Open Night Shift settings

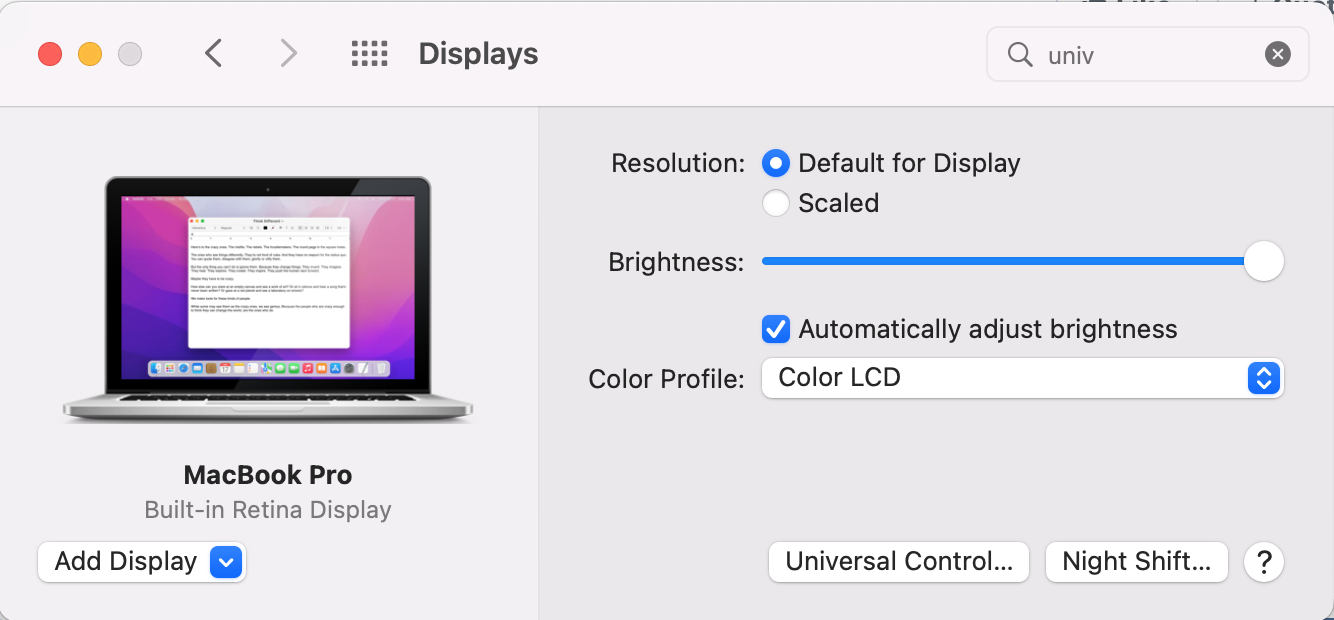coord(1136,562)
